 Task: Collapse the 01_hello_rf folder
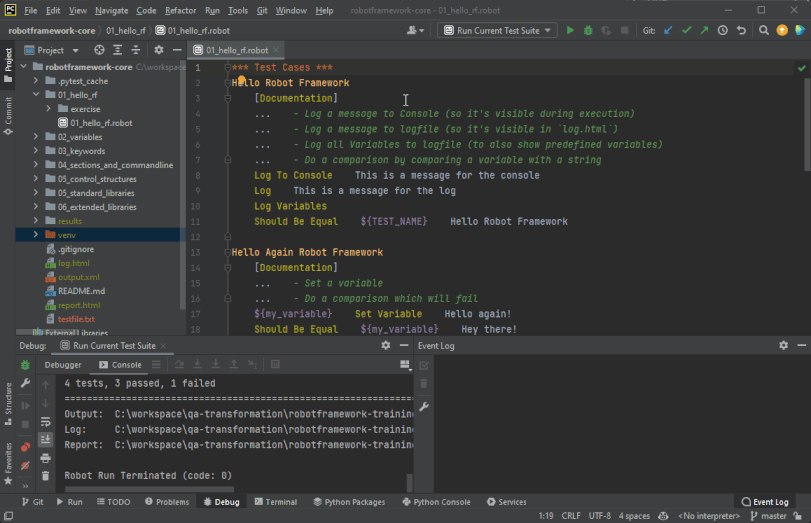[x=37, y=95]
